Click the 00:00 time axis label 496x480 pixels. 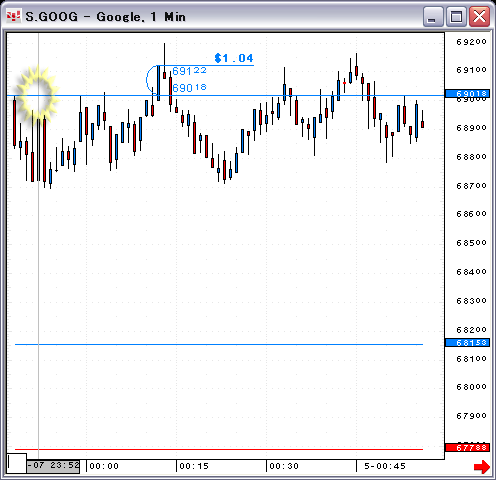[x=104, y=466]
